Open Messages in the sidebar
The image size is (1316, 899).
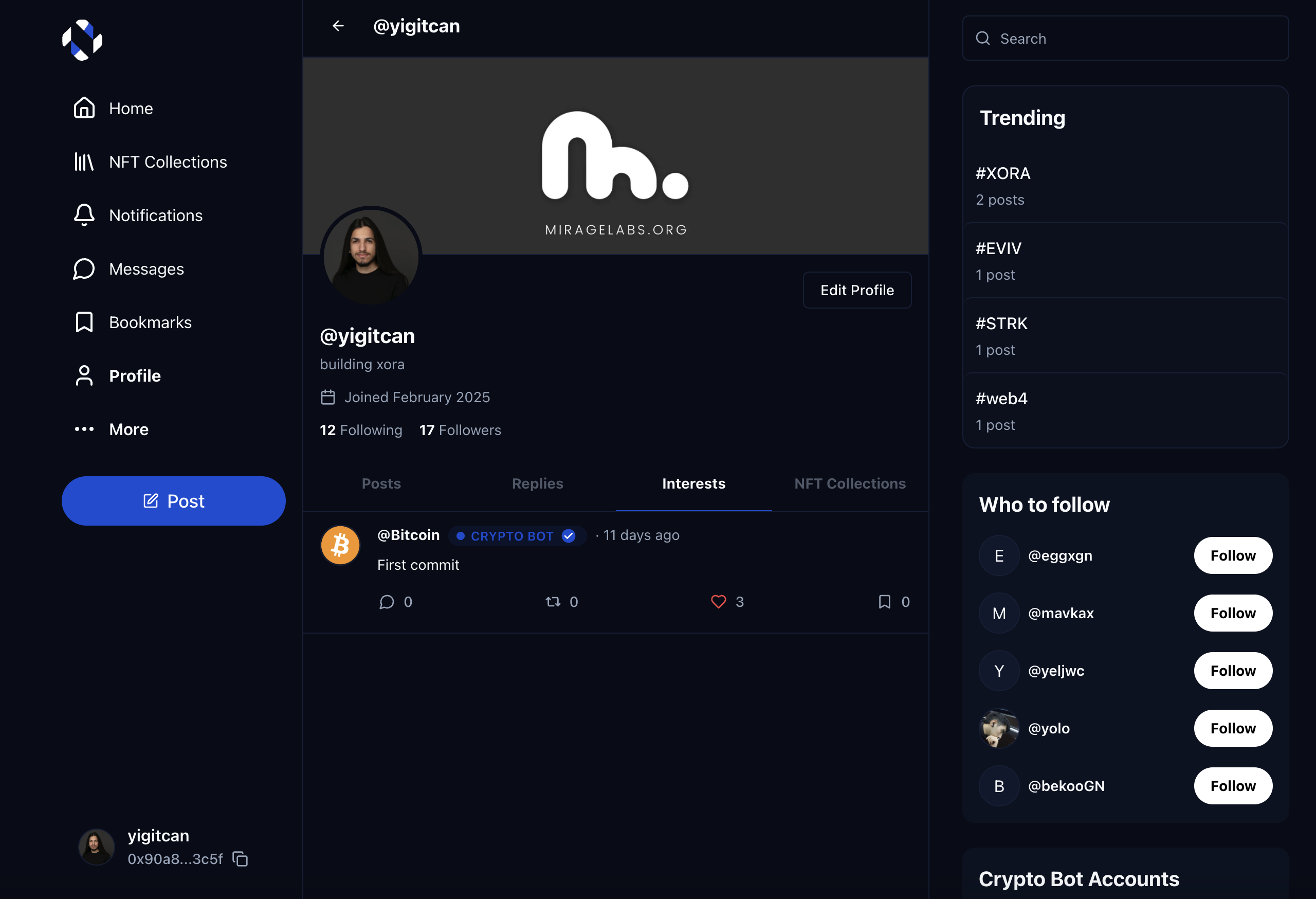tap(129, 268)
